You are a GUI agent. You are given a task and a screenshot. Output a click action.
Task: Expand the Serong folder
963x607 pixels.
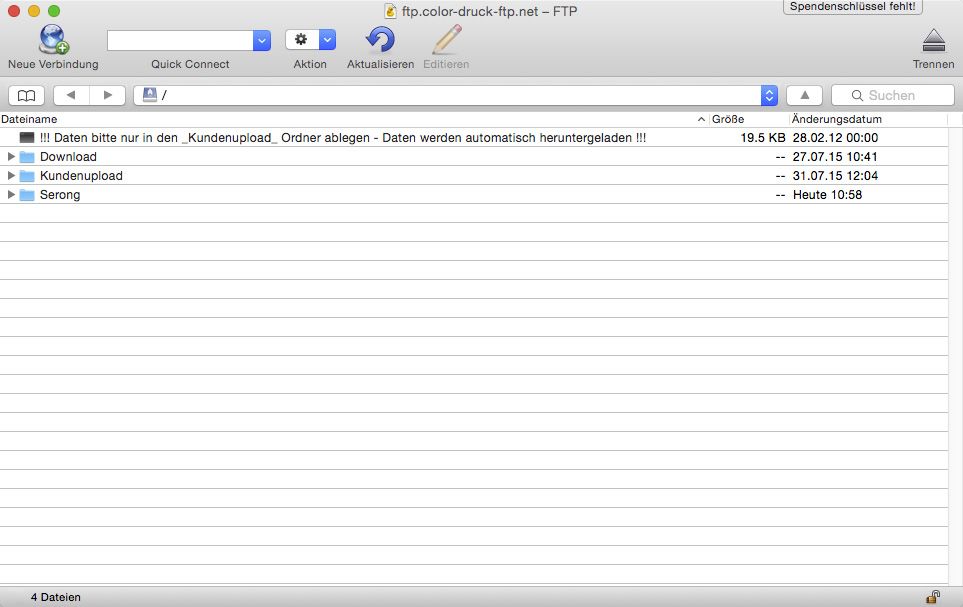click(10, 195)
